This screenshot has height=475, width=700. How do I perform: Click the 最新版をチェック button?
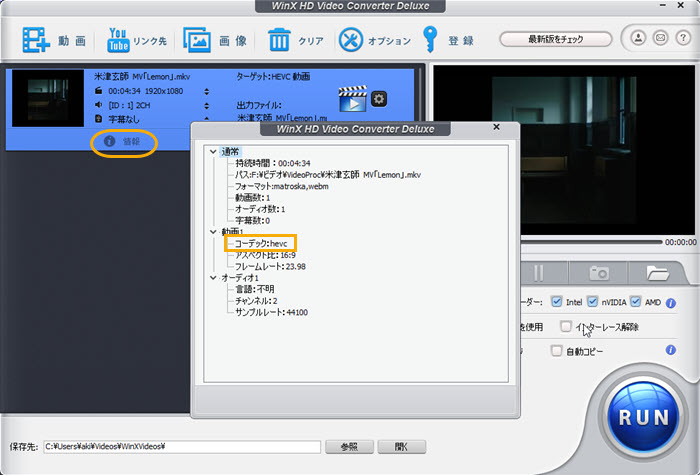(x=555, y=39)
